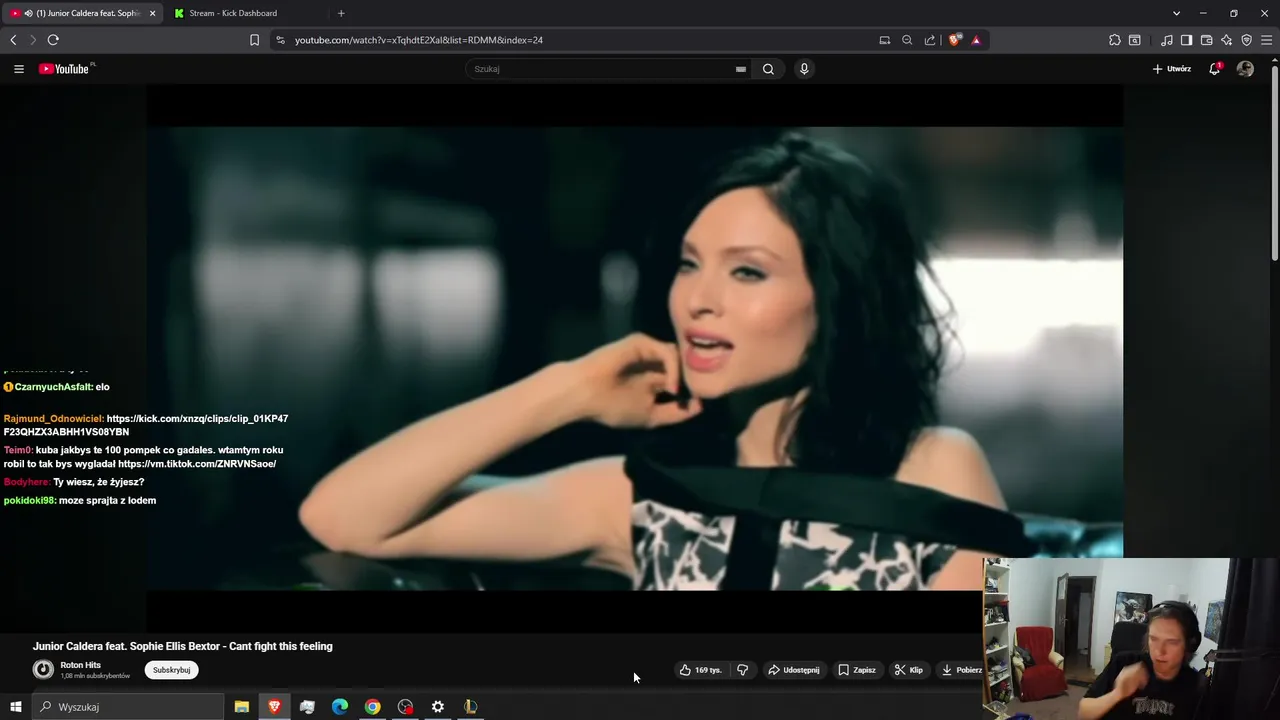This screenshot has height=720, width=1280.
Task: Bookmark this page with bookmark icon
Action: (254, 40)
